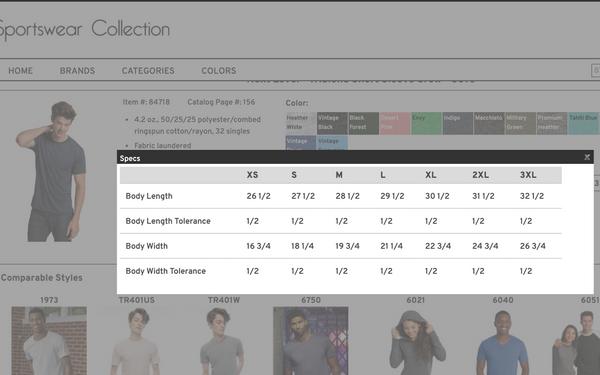Open comparable style 6040 thumbnail

click(503, 341)
